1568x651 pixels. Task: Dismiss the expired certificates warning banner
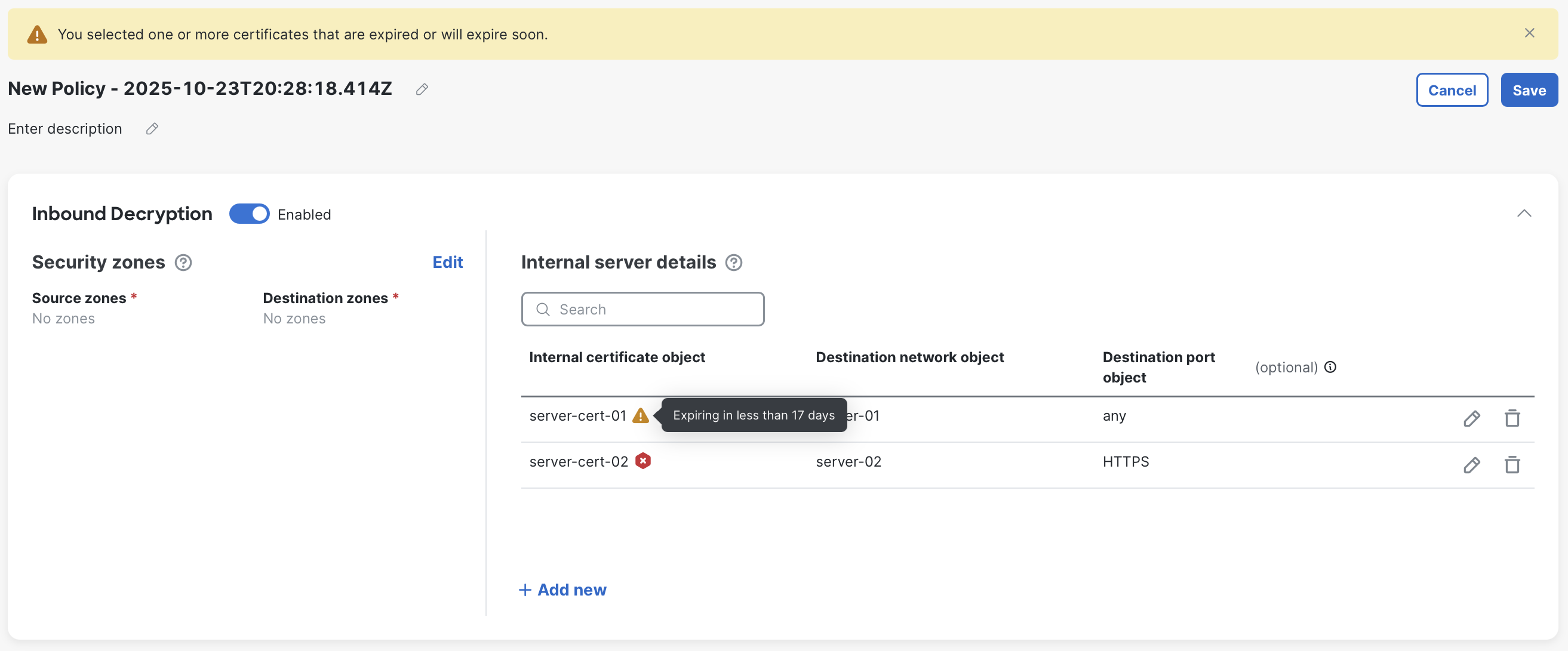click(1530, 33)
